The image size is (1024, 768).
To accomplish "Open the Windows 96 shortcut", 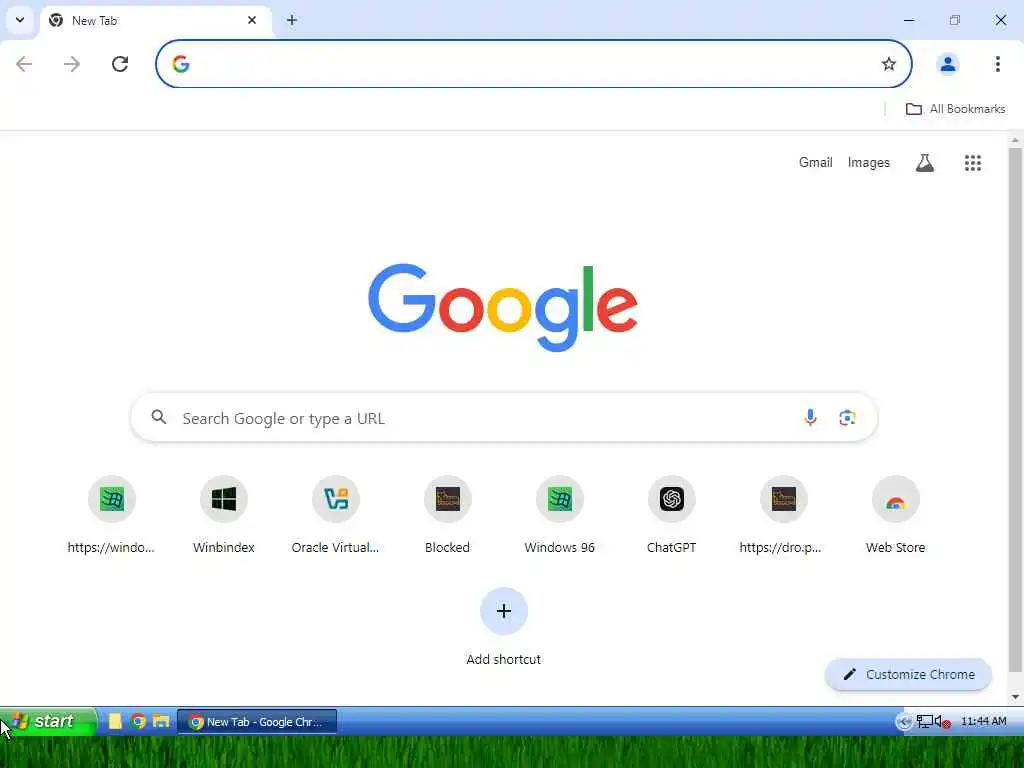I will pyautogui.click(x=560, y=515).
